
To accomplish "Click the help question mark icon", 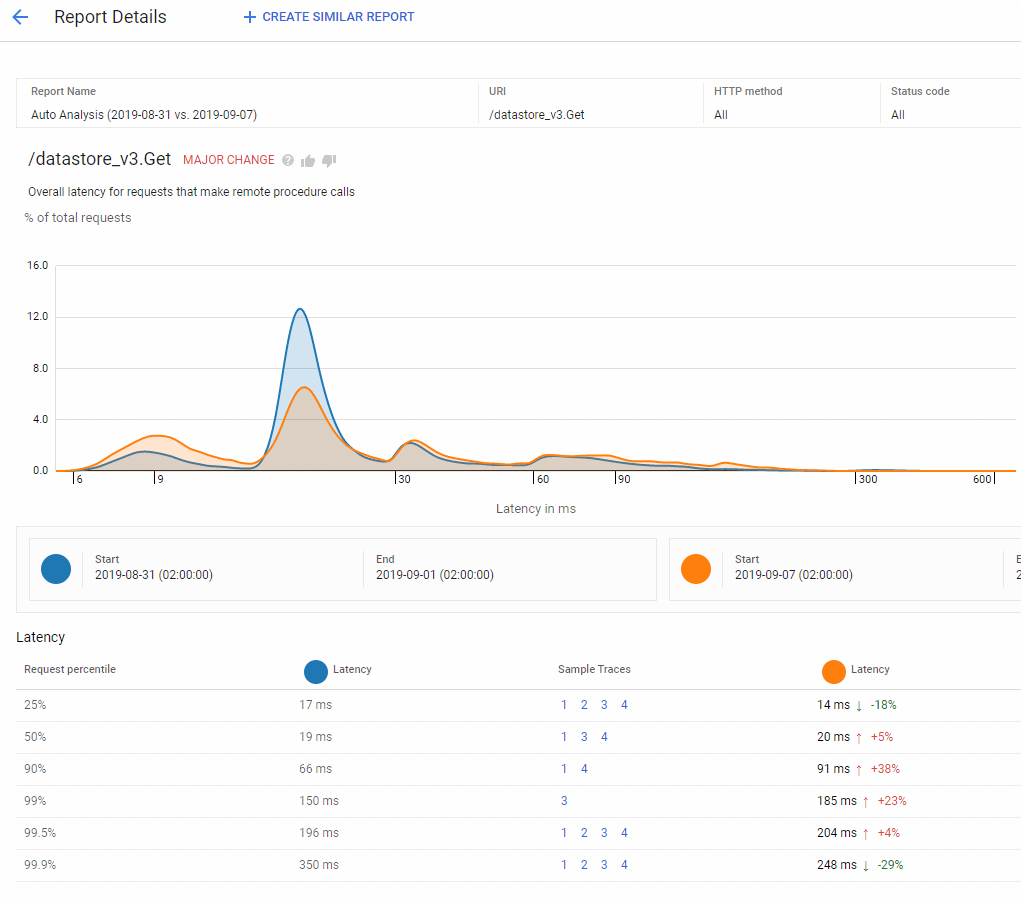I will click(x=288, y=160).
